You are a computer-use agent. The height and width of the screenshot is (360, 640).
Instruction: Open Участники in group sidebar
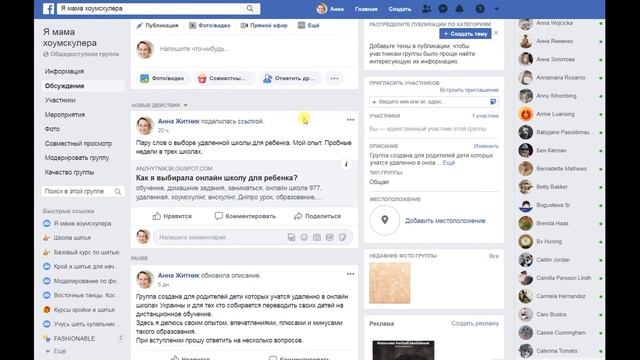(60, 100)
